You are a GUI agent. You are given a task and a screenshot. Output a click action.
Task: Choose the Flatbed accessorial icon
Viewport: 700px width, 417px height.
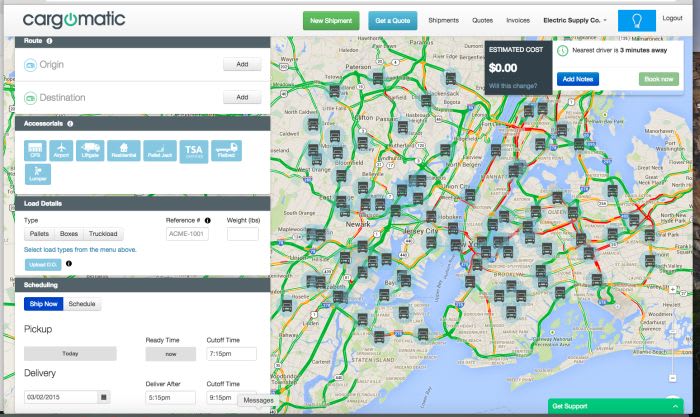(x=225, y=150)
